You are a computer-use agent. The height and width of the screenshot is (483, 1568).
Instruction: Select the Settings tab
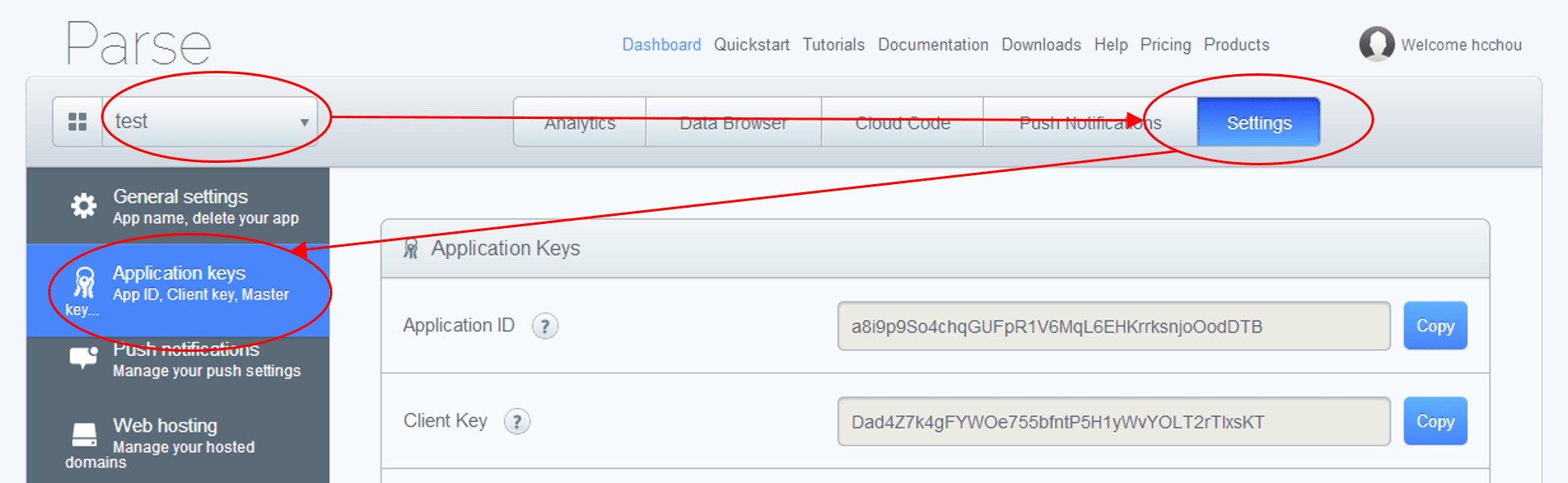pyautogui.click(x=1258, y=122)
